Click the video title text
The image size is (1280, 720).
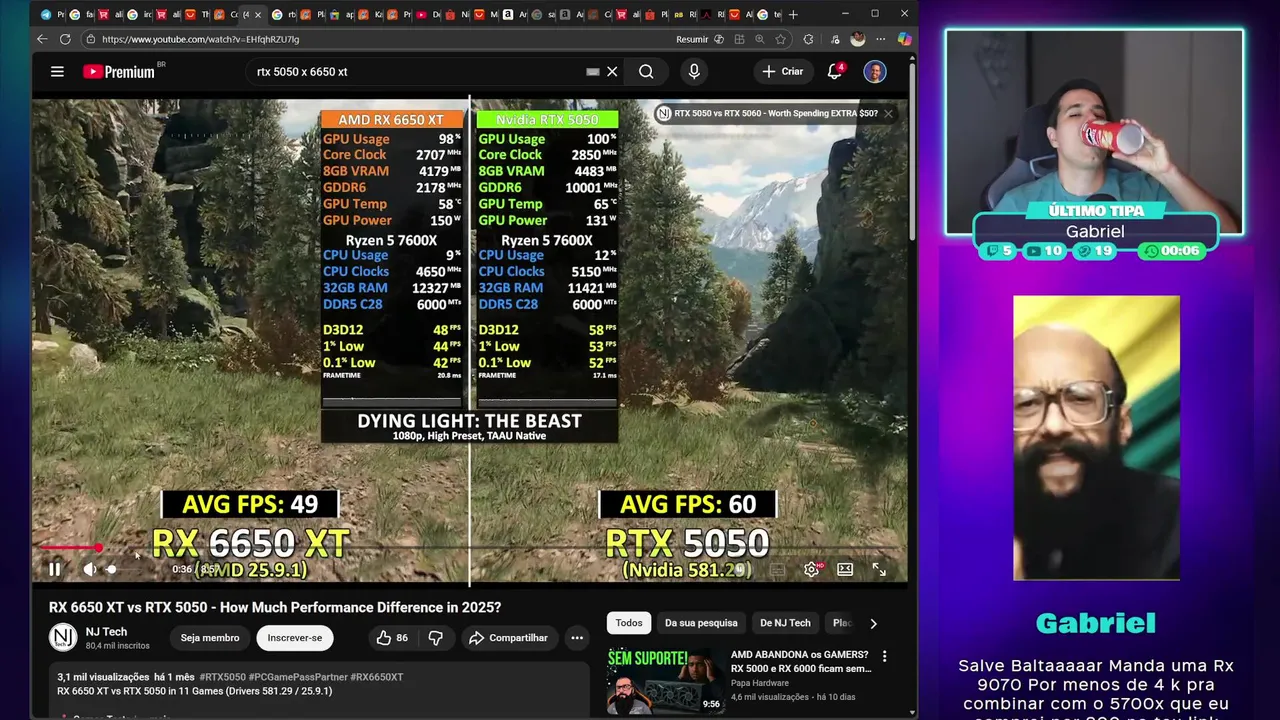275,607
